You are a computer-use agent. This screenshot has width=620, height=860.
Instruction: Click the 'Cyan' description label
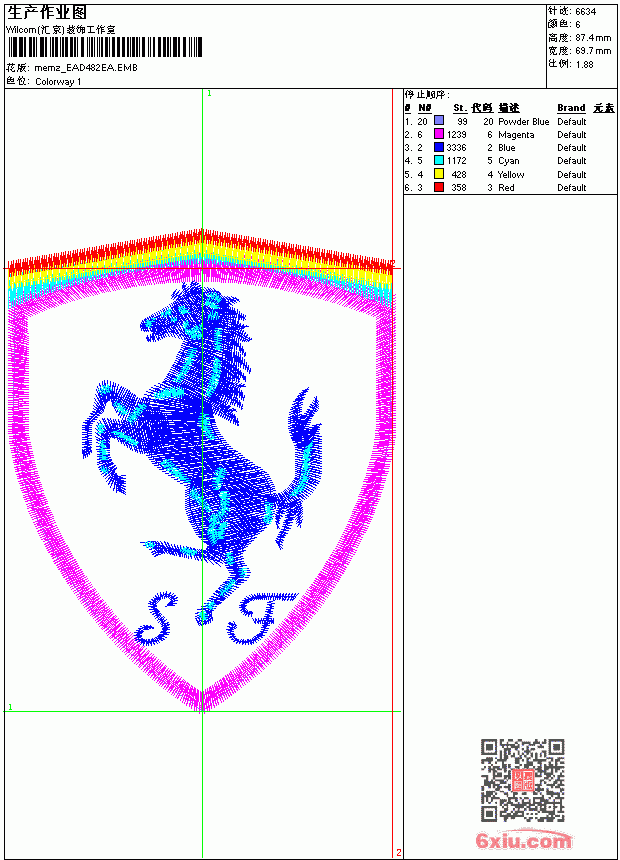[x=509, y=161]
